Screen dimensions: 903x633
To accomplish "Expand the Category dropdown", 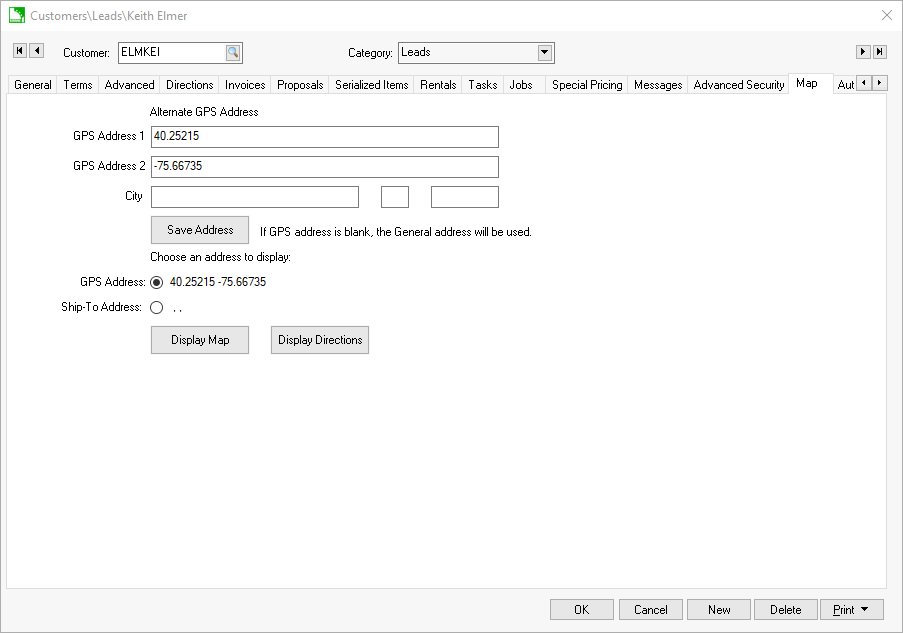I will click(545, 53).
